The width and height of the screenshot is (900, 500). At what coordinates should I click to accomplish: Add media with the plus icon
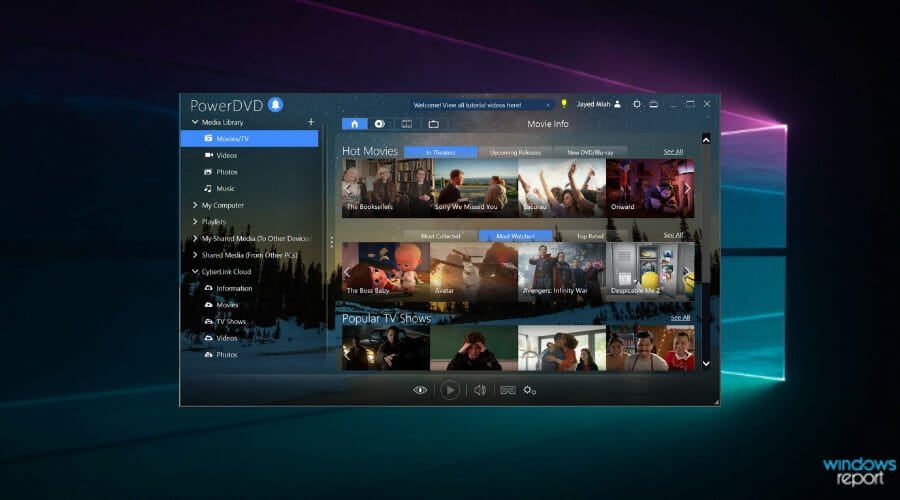pos(311,122)
